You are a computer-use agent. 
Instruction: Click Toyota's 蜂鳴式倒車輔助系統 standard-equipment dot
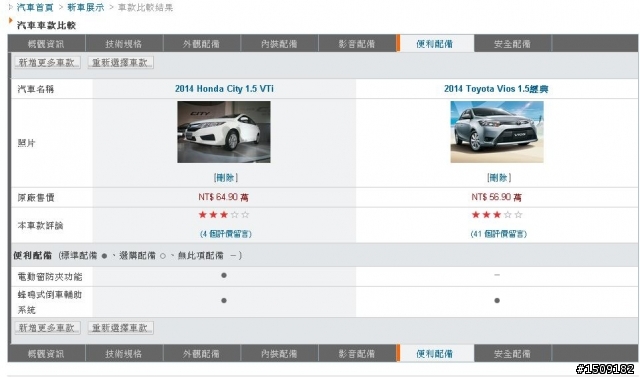click(x=497, y=301)
